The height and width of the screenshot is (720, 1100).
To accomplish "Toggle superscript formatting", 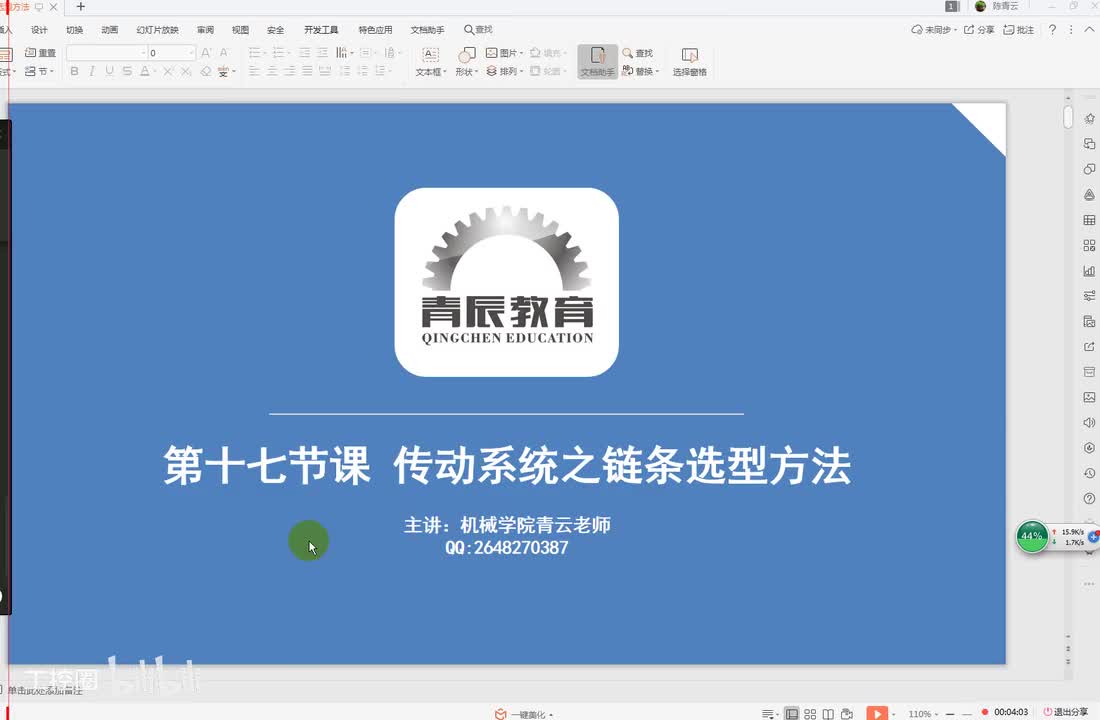I will tap(168, 71).
